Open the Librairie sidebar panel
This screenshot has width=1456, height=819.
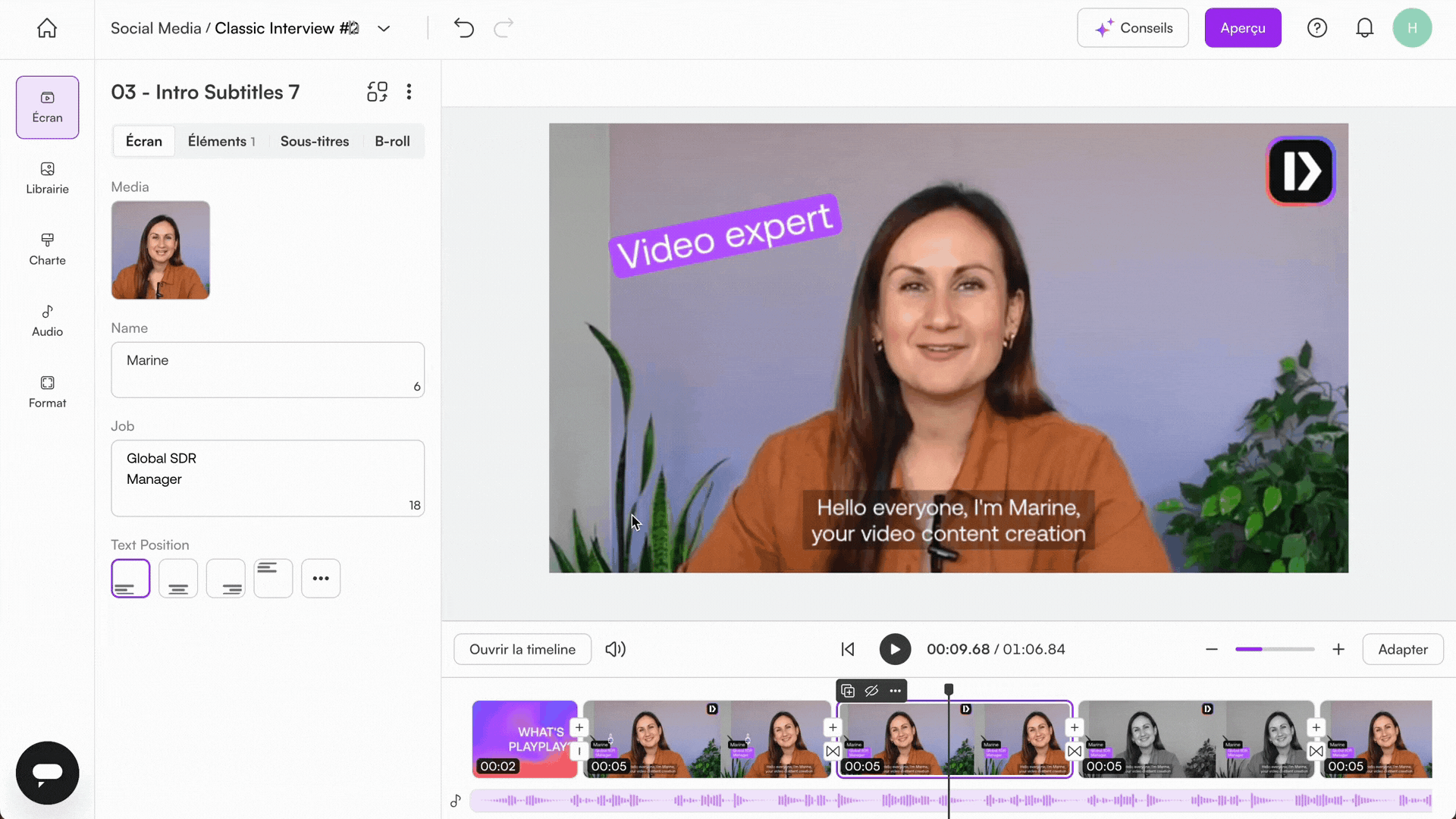point(47,178)
